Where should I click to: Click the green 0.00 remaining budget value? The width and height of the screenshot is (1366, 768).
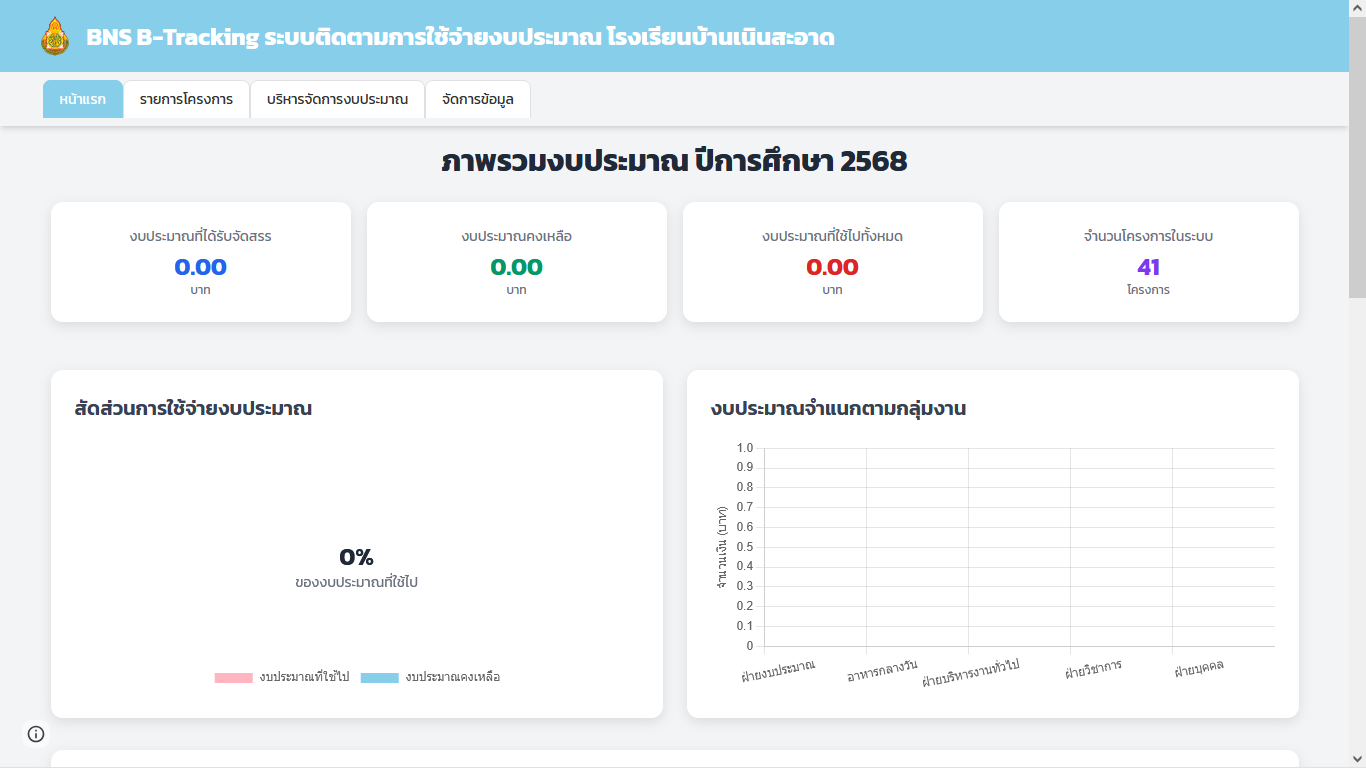[516, 267]
